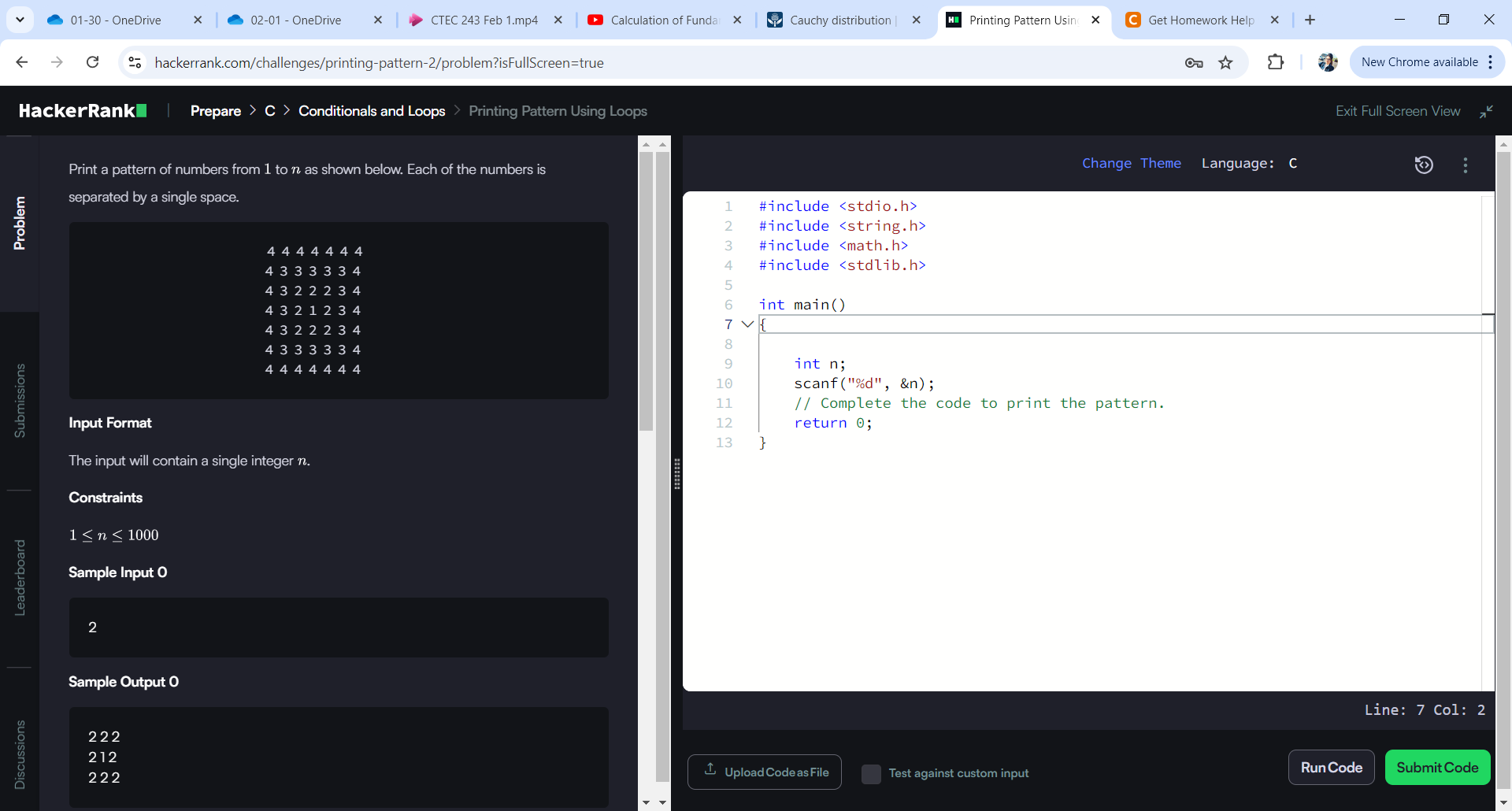This screenshot has height=811, width=1512.
Task: Enable Test against custom input checkbox
Action: pyautogui.click(x=871, y=774)
